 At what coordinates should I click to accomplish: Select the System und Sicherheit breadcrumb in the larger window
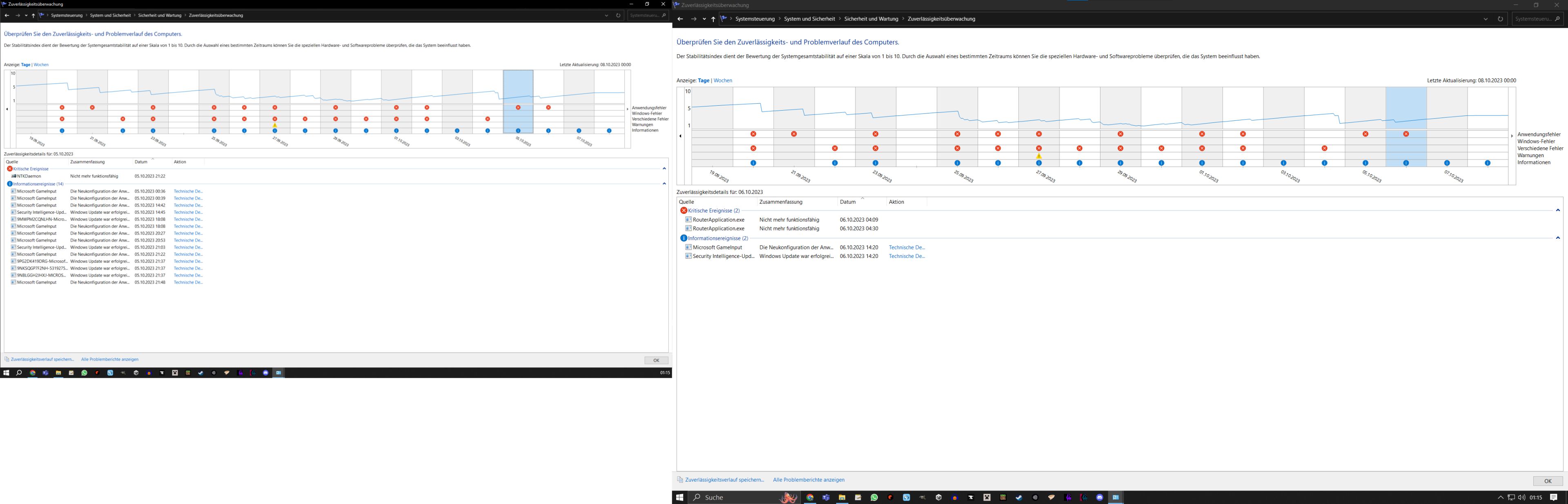809,19
